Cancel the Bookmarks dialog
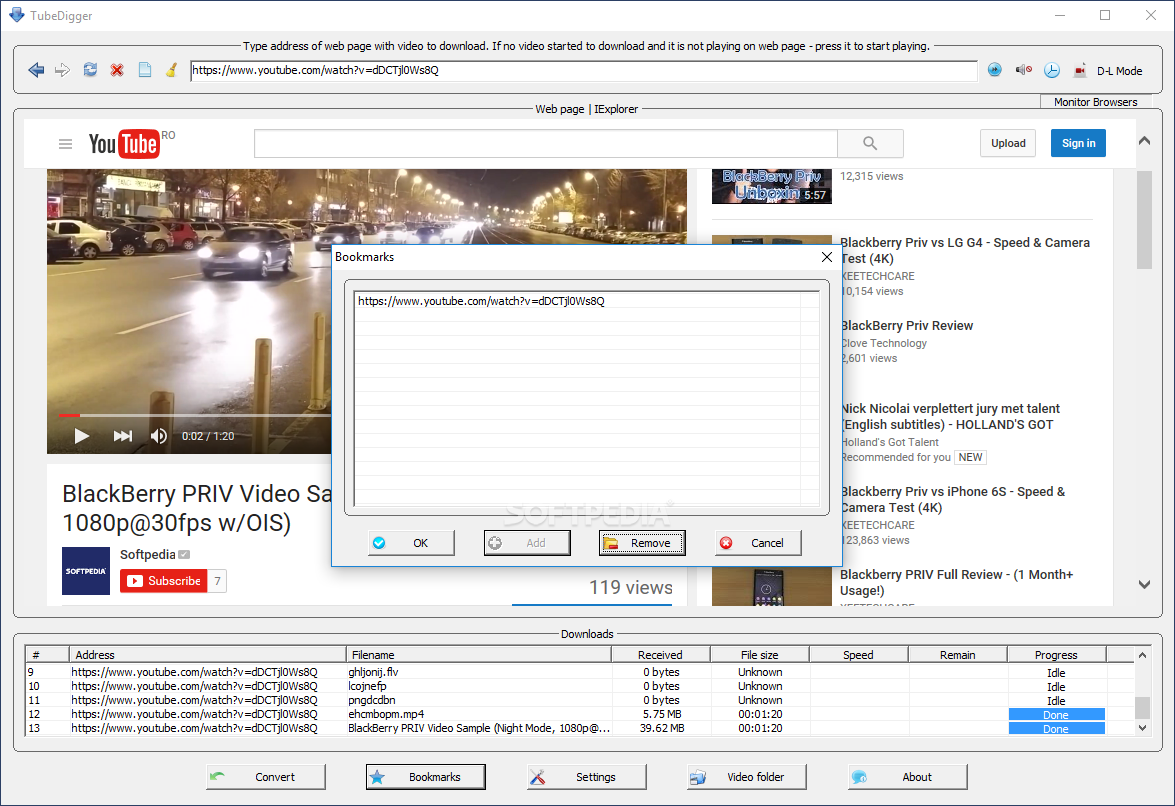The width and height of the screenshot is (1175, 806). (x=758, y=543)
